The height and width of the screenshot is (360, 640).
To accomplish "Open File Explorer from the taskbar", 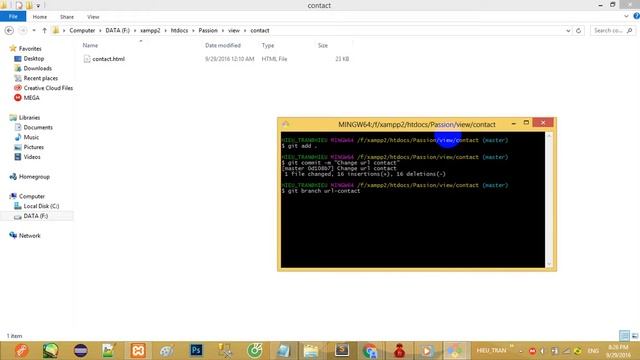I will (x=311, y=351).
